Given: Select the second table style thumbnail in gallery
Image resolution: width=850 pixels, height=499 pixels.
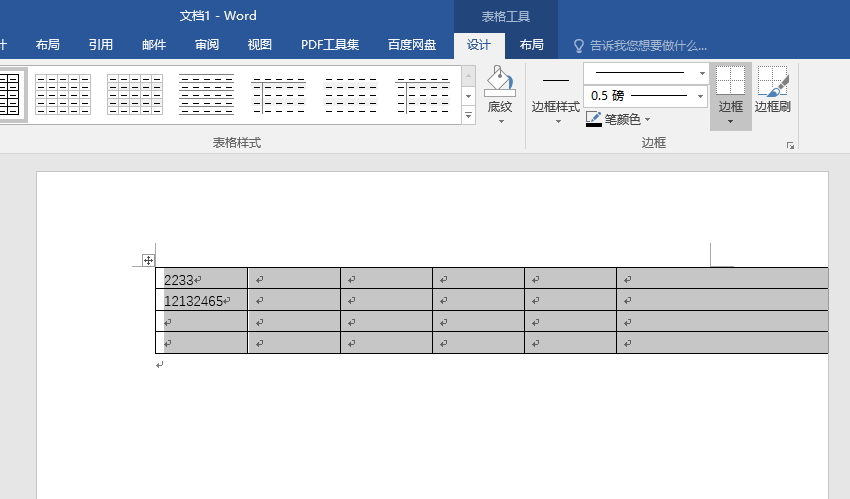Looking at the screenshot, I should pyautogui.click(x=63, y=95).
